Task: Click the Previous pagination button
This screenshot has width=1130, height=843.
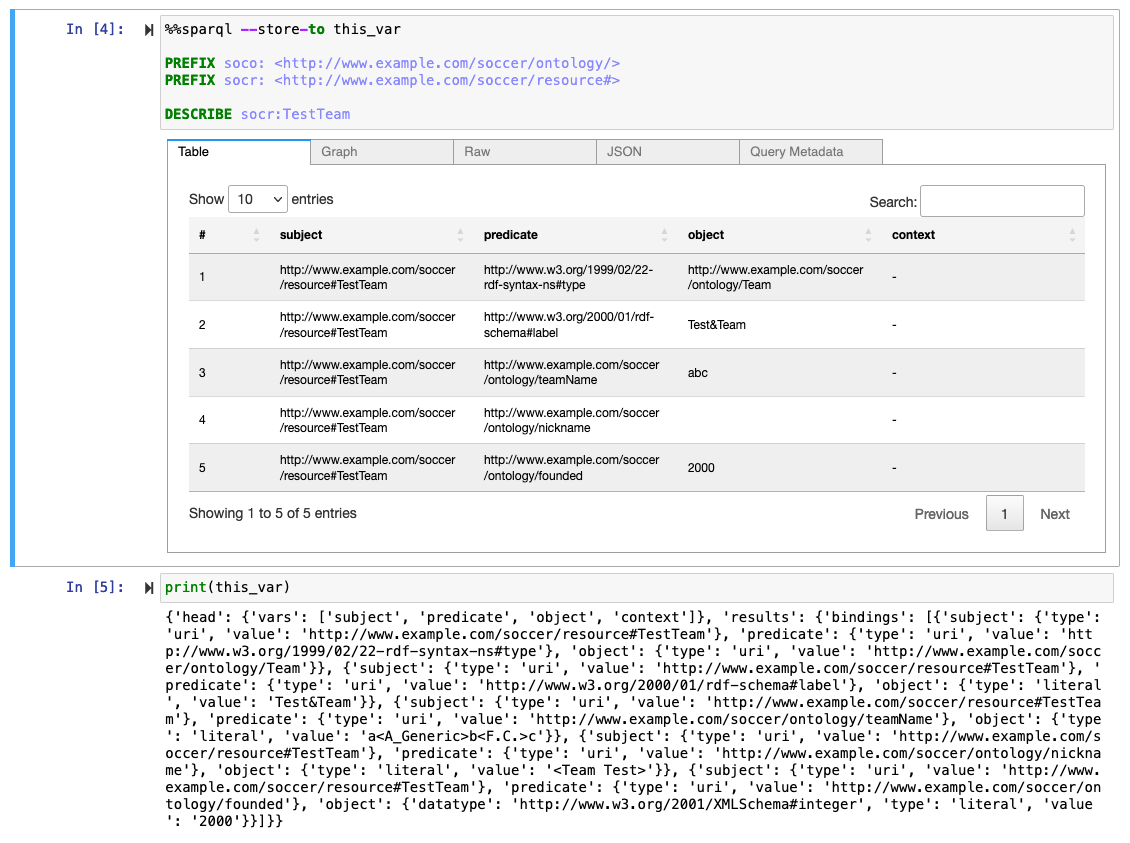Action: coord(940,513)
